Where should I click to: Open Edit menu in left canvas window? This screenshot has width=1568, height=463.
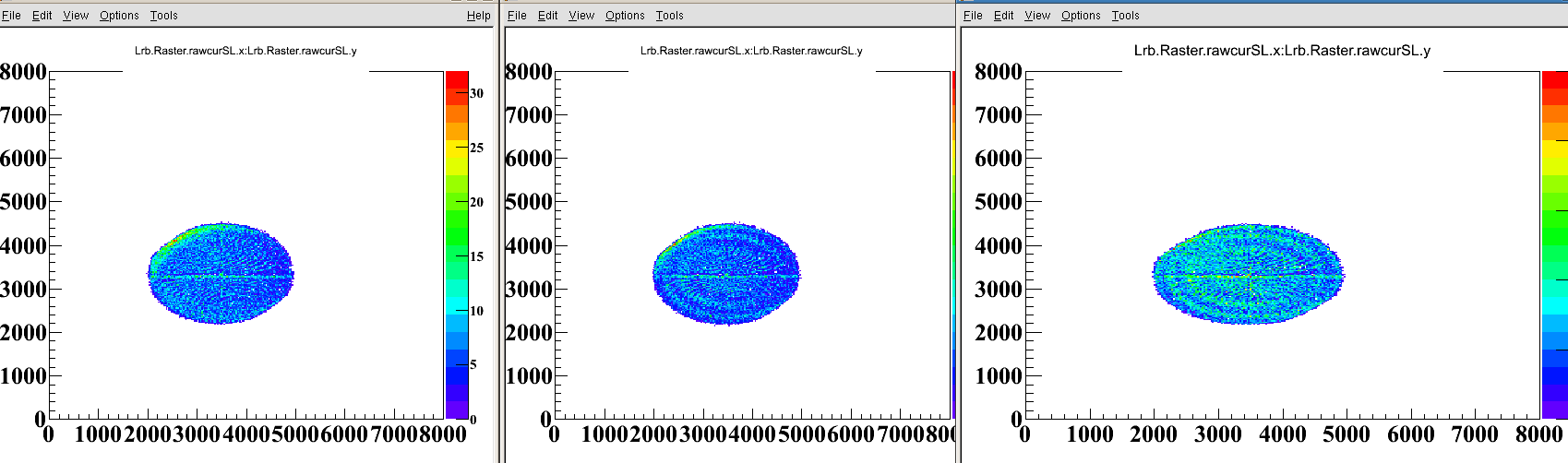(x=42, y=16)
